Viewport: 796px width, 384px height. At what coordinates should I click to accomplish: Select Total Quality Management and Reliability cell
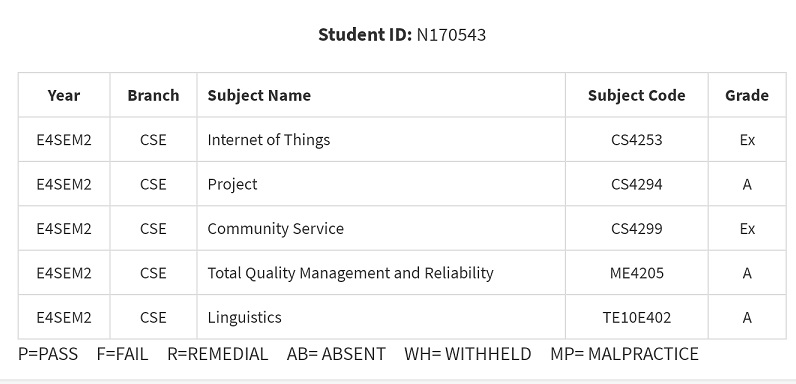pyautogui.click(x=381, y=273)
